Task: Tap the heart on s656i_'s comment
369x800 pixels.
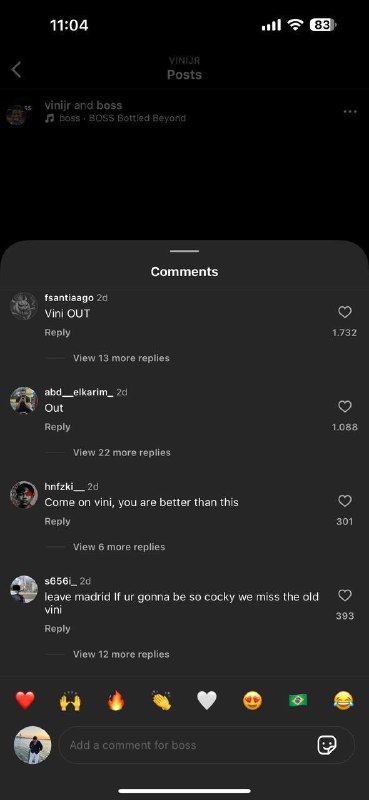Action: pyautogui.click(x=345, y=595)
